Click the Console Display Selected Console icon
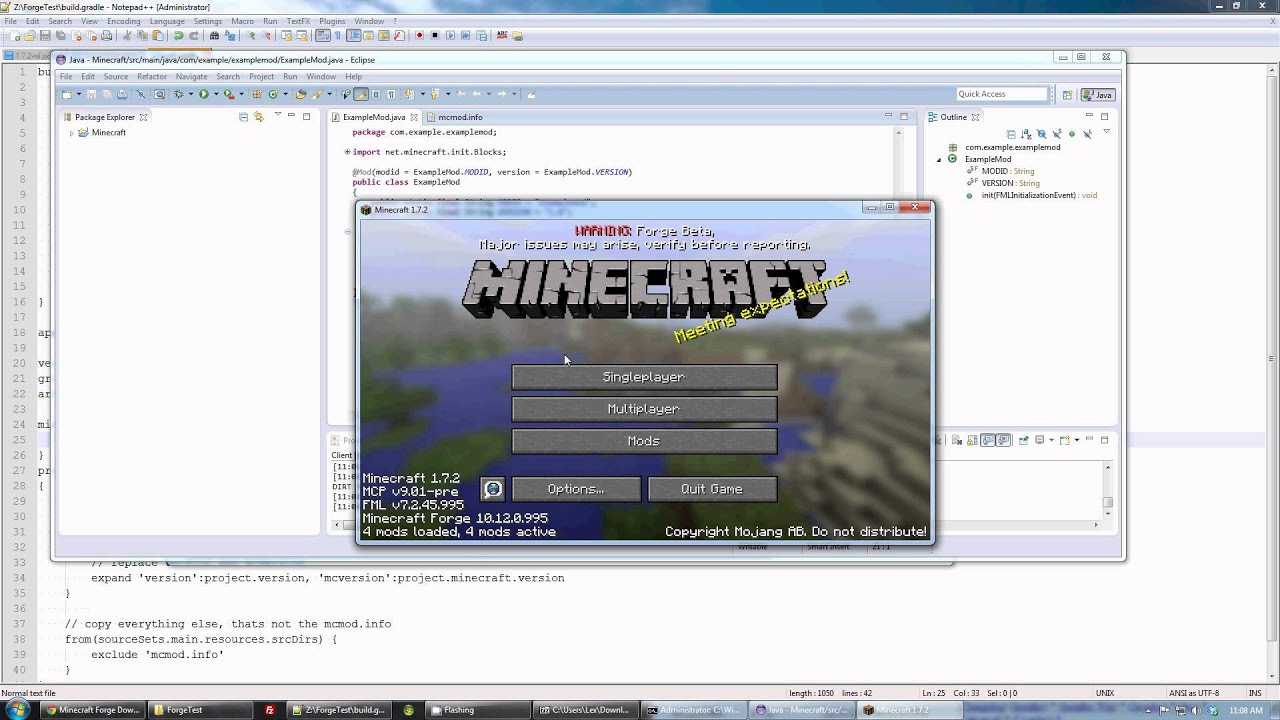The height and width of the screenshot is (720, 1280). tap(1040, 440)
